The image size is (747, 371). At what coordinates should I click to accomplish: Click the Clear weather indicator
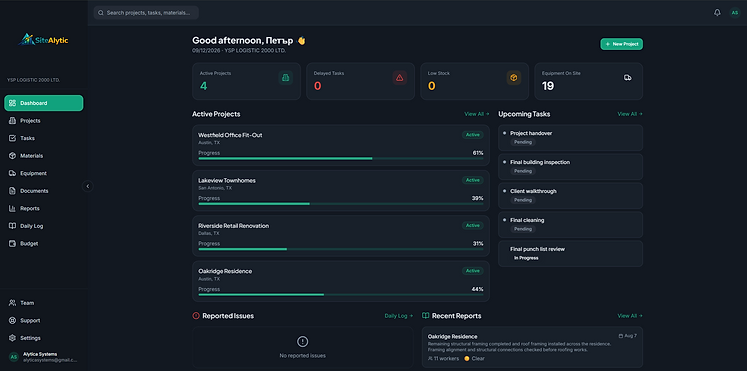click(474, 358)
